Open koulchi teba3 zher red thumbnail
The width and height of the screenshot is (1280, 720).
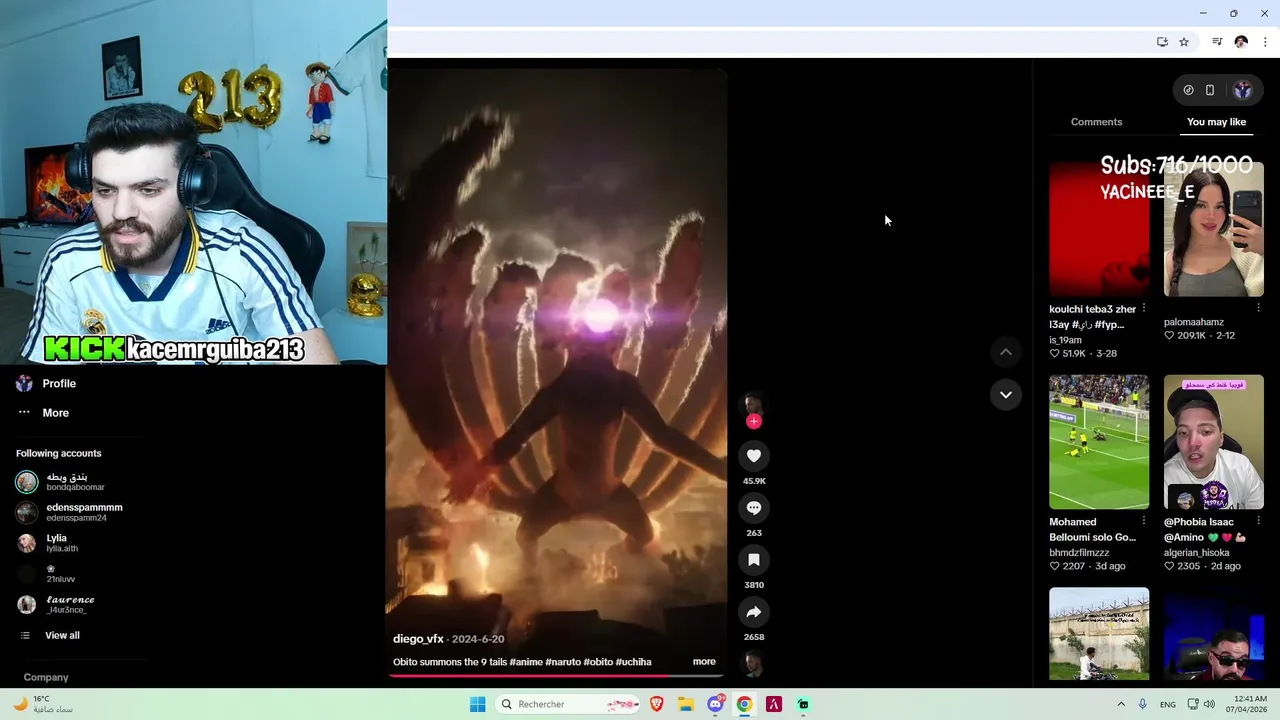1099,229
